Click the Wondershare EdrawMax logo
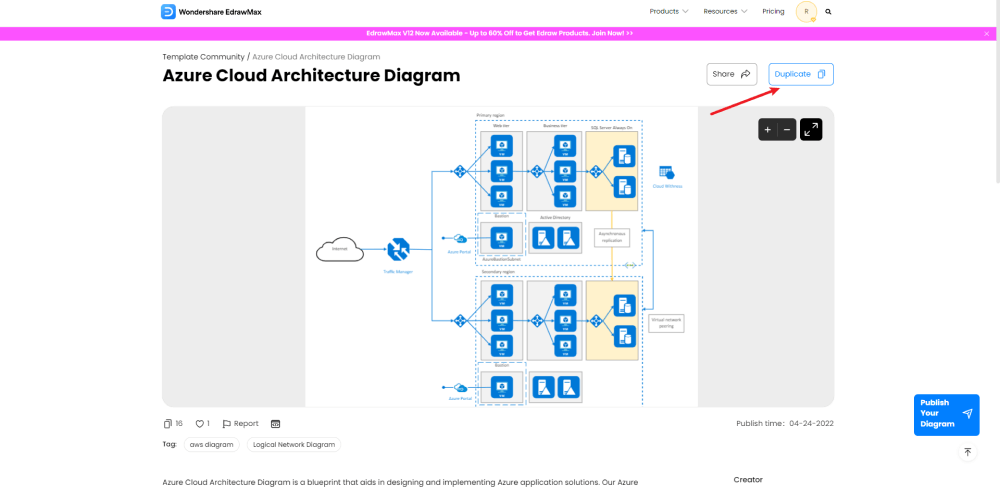 [x=211, y=11]
